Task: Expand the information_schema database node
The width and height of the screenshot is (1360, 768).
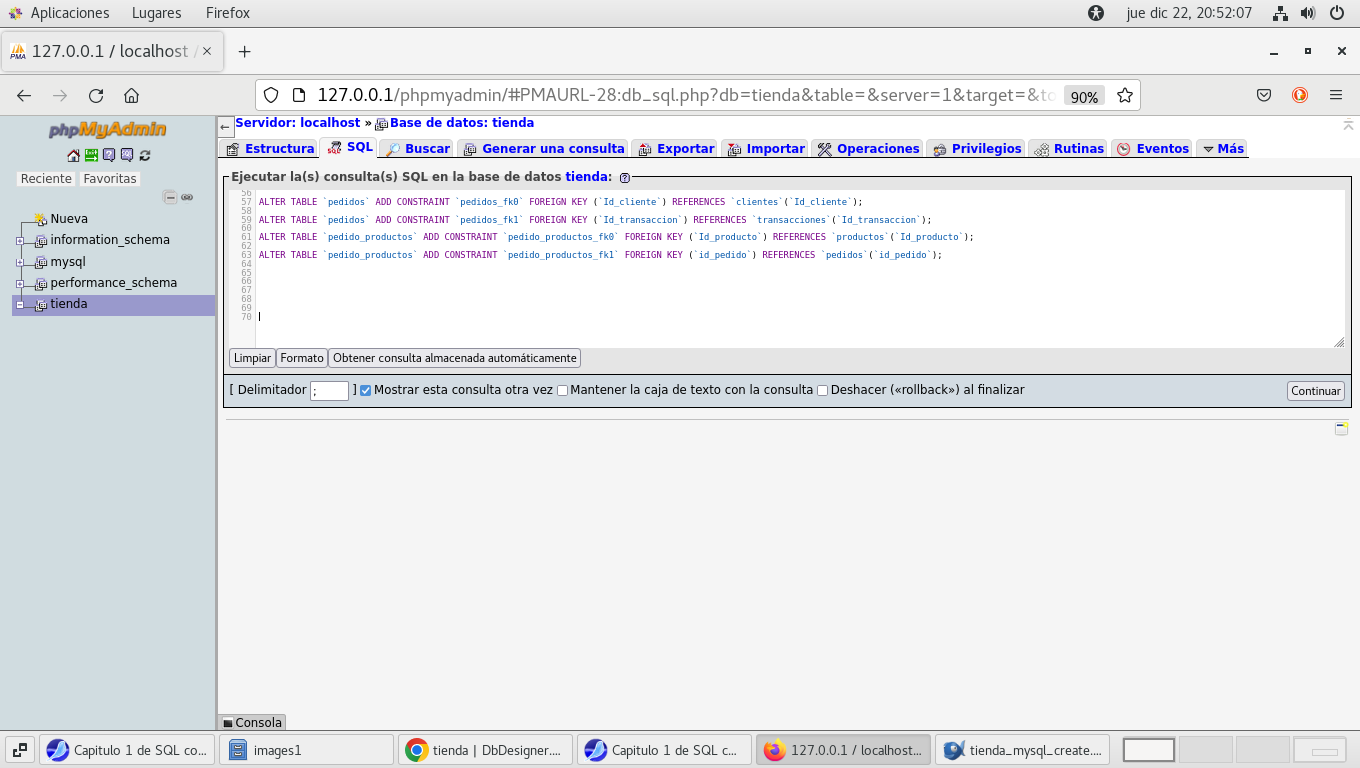Action: (20, 241)
